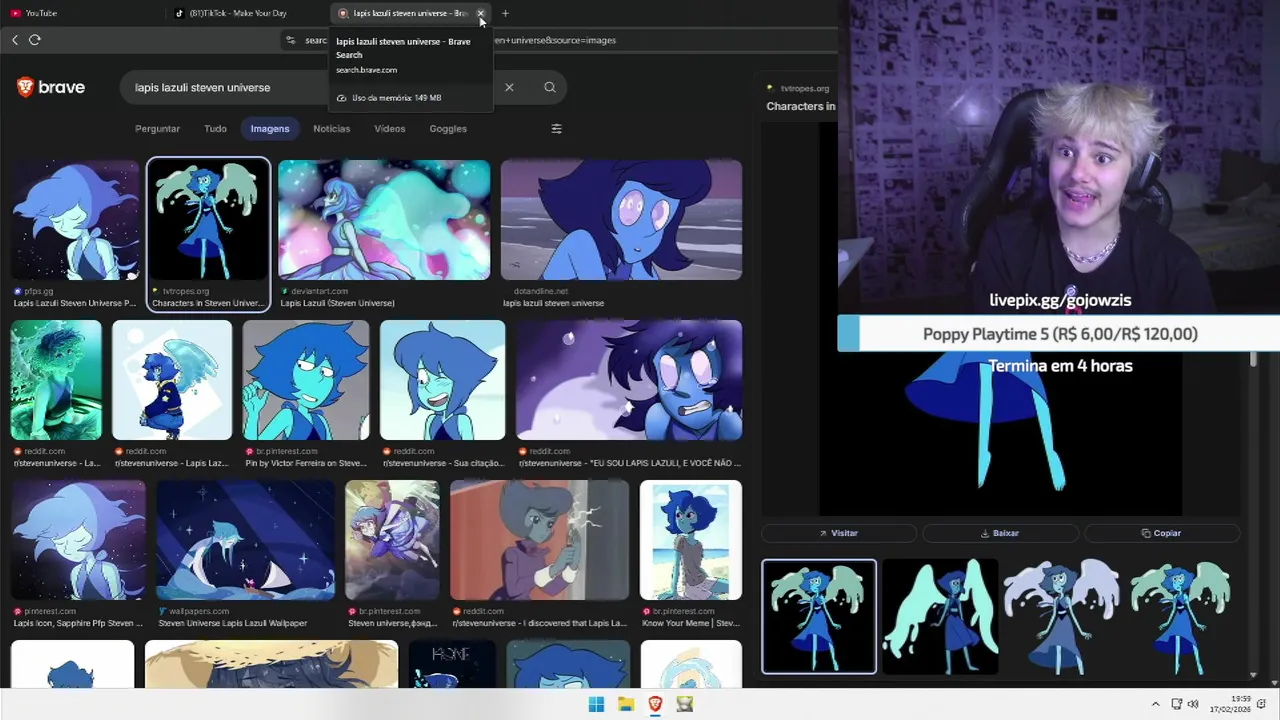Open the Lapis Icon Sapphire Pfp pinterest image
This screenshot has height=720, width=1280.
tap(78, 540)
